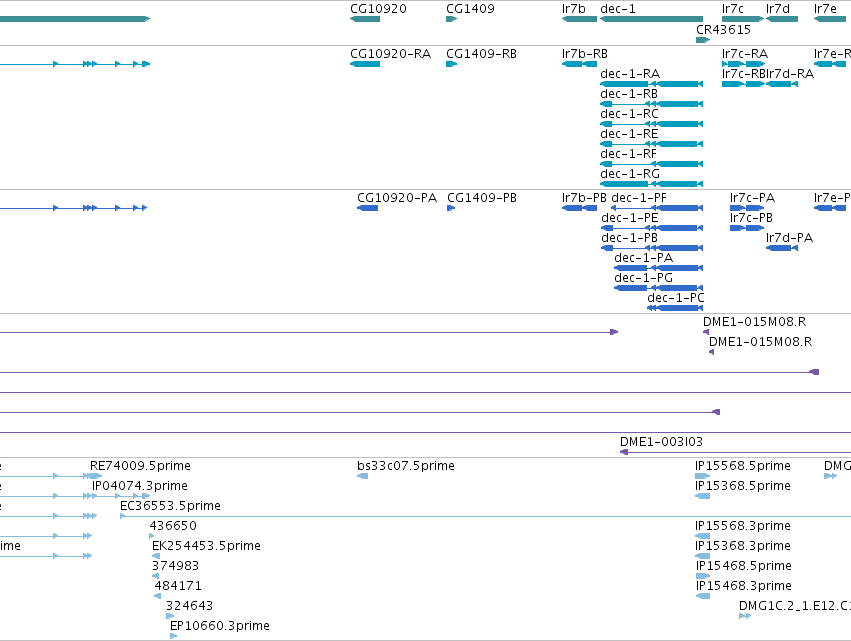
Task: Click the CG10920-RA transcript
Action: tap(365, 64)
